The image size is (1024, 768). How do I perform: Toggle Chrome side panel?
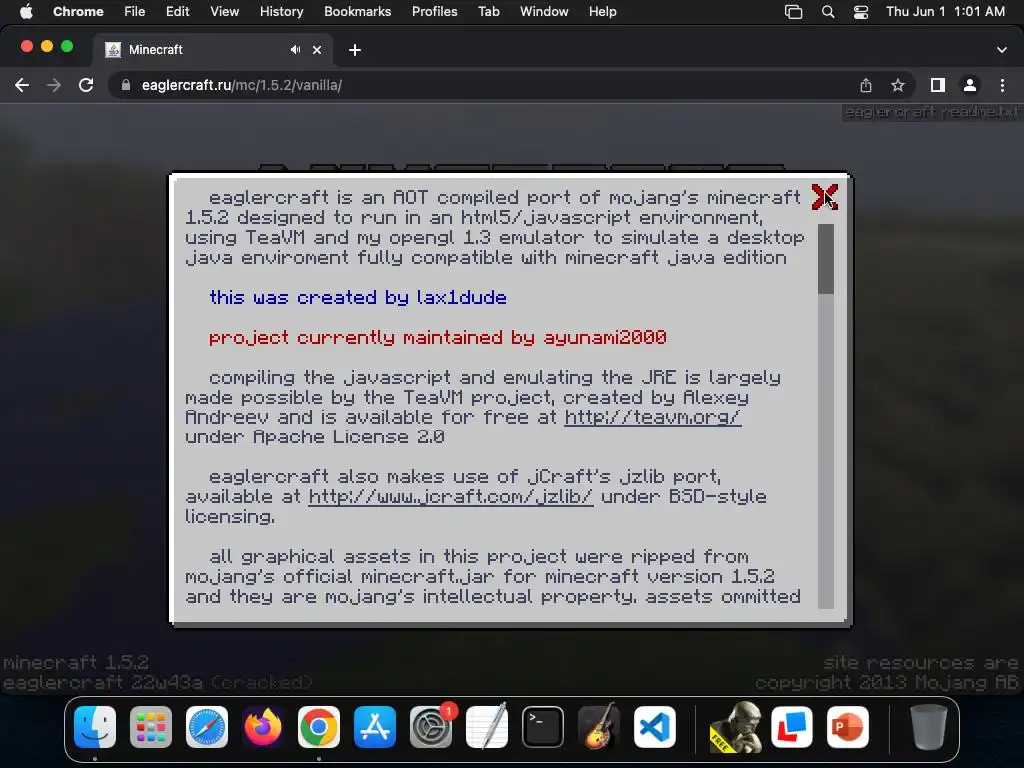tap(938, 85)
